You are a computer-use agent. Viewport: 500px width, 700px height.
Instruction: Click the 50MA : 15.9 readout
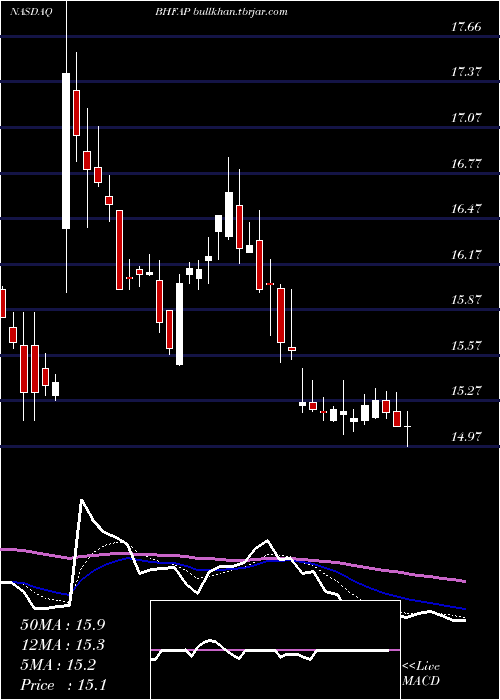click(x=63, y=625)
